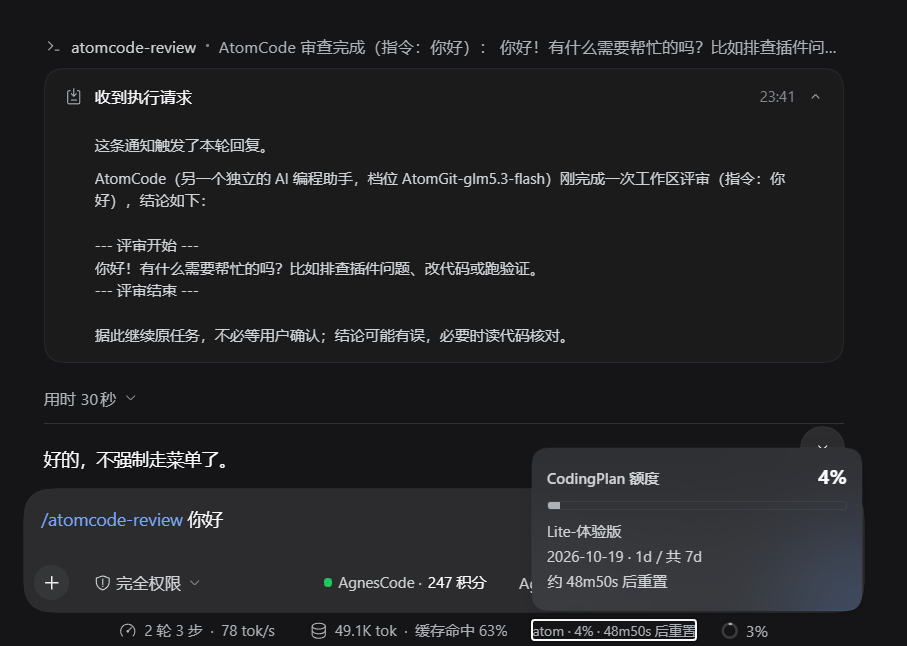Image resolution: width=907 pixels, height=646 pixels.
Task: Expand the 用时 30秒 details
Action: [x=90, y=399]
